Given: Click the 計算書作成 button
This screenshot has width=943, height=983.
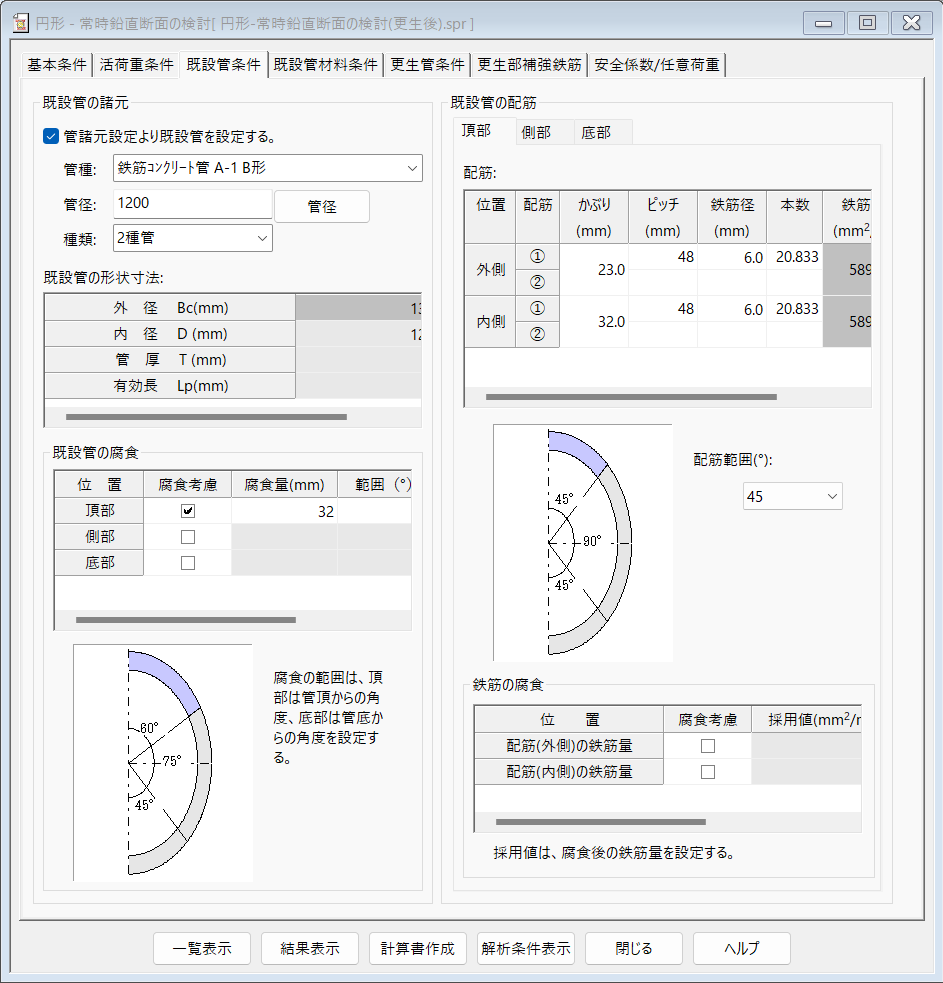Looking at the screenshot, I should [x=418, y=949].
